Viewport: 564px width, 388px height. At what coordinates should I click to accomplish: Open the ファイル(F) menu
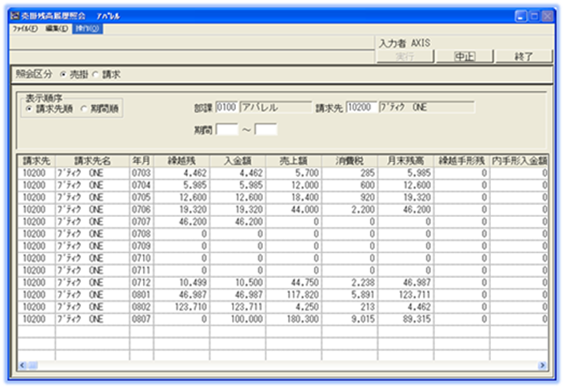click(x=25, y=29)
